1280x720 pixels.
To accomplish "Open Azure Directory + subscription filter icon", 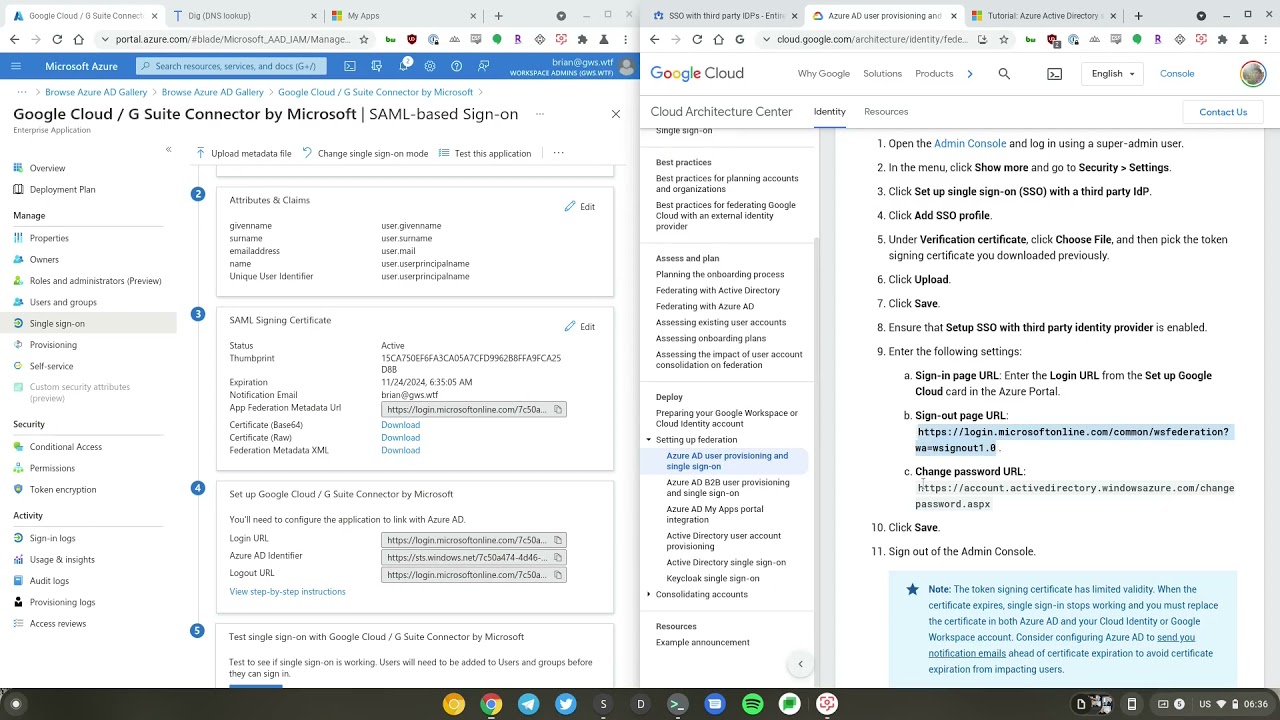I will click(x=377, y=66).
